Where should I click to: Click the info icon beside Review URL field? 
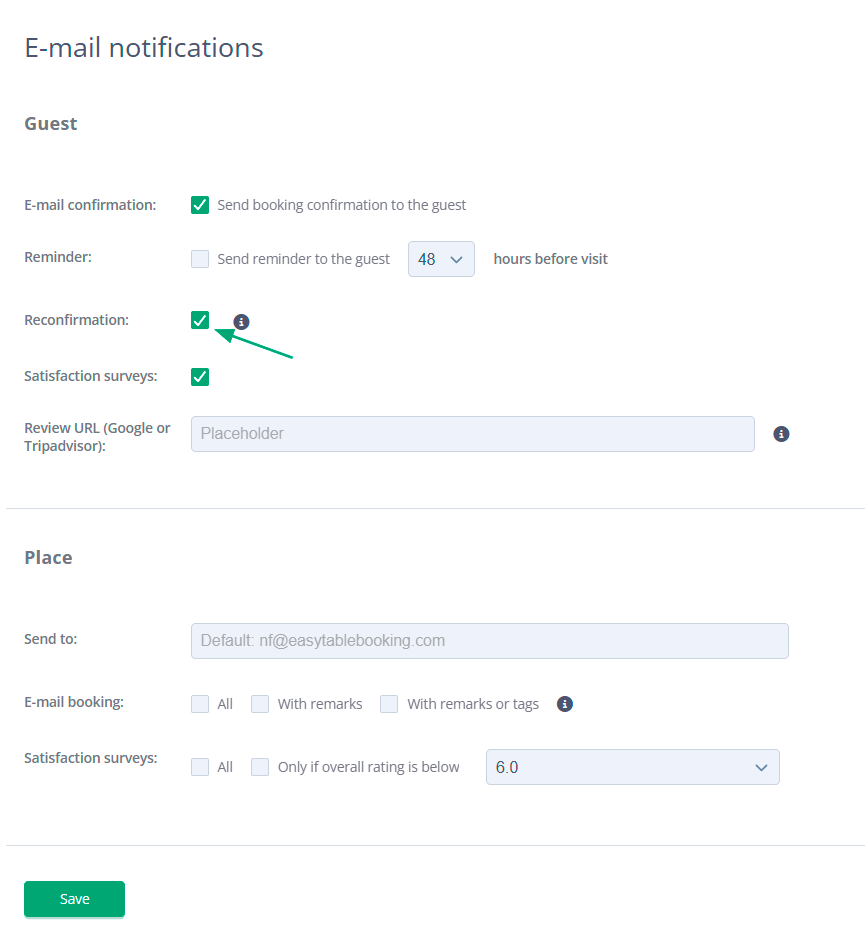tap(781, 434)
